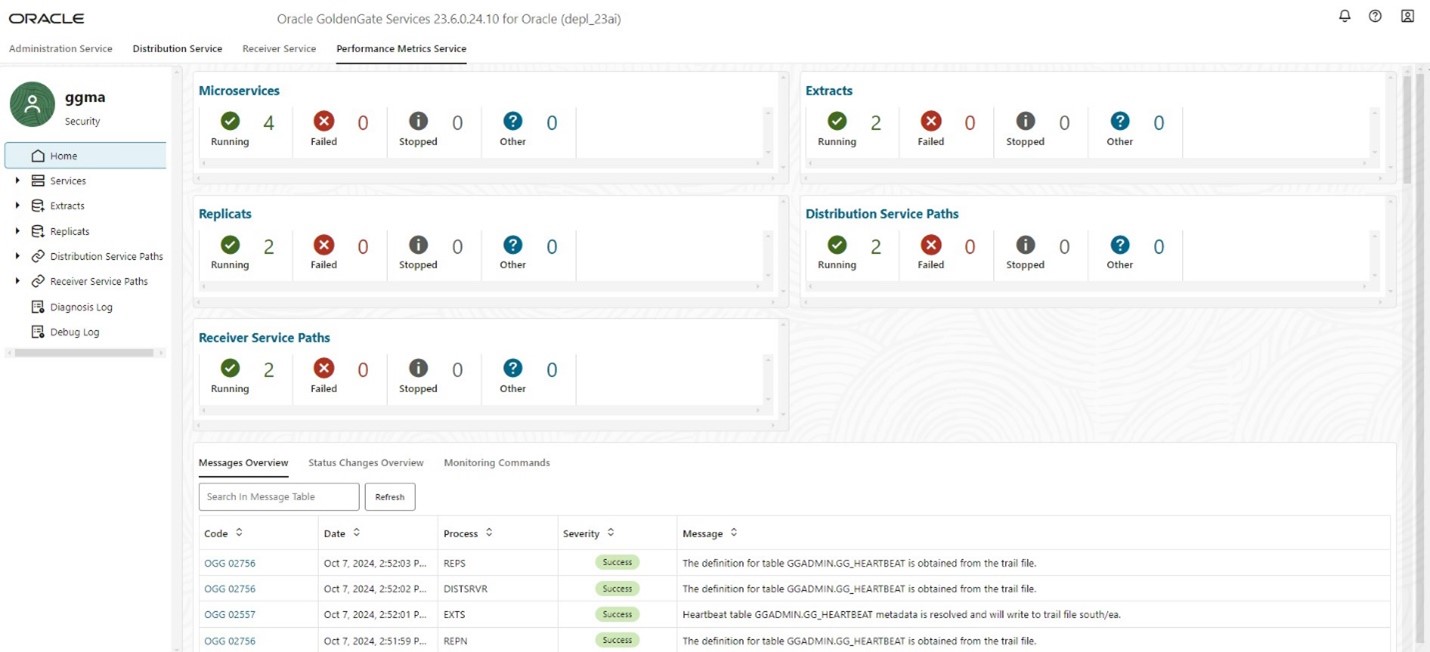Click Replicats Failed red X icon
This screenshot has height=652, width=1430.
pyautogui.click(x=324, y=245)
